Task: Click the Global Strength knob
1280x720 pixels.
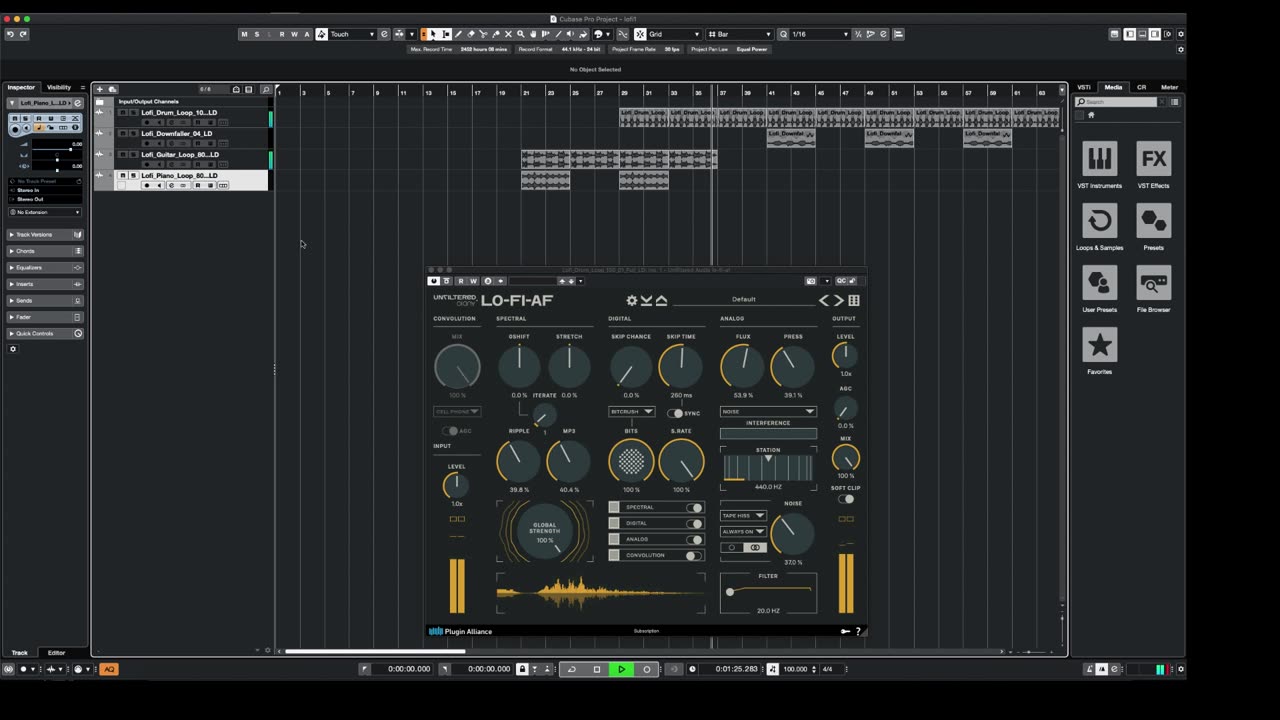Action: (544, 532)
